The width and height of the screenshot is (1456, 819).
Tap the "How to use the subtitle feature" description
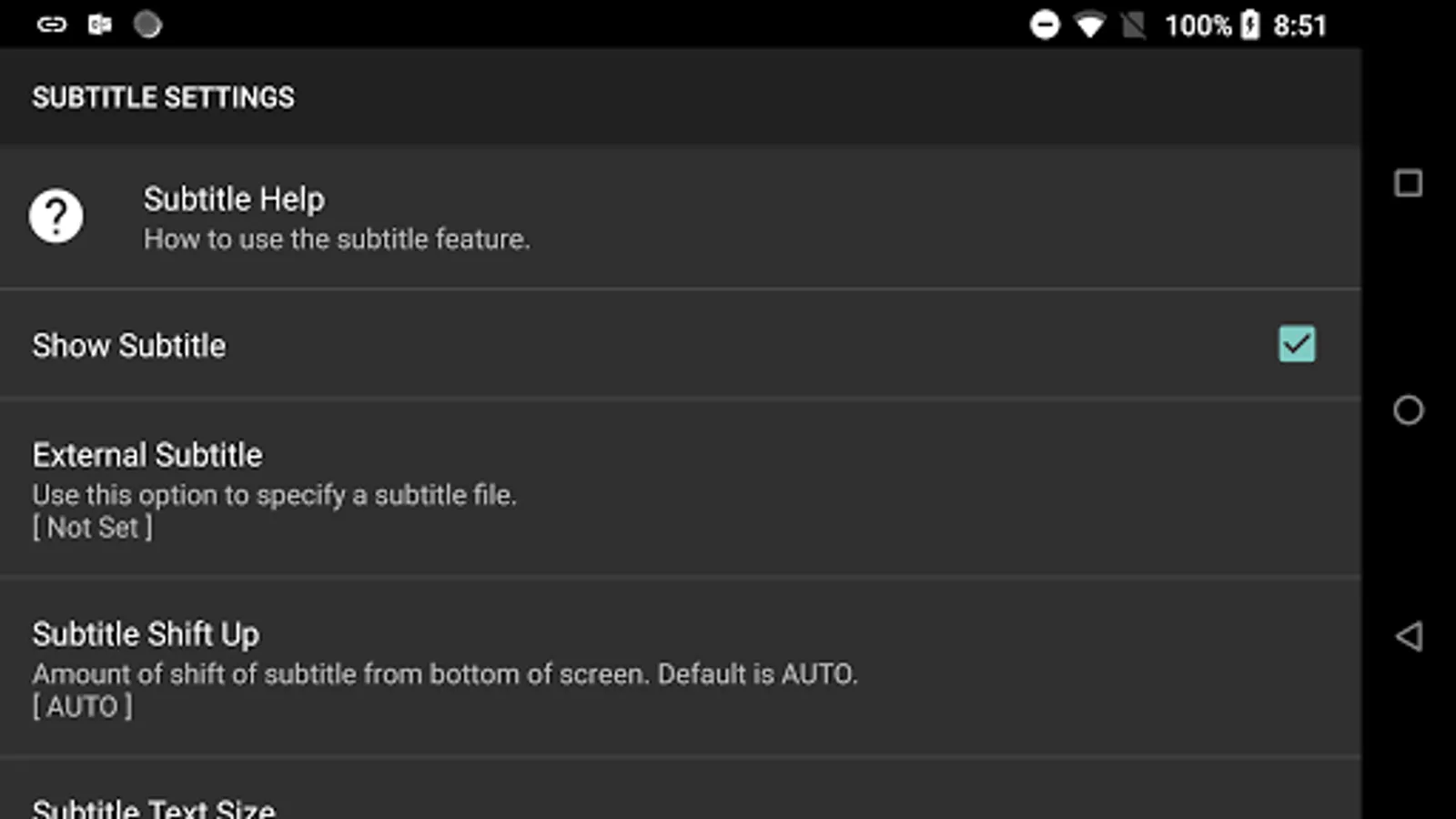pos(337,239)
